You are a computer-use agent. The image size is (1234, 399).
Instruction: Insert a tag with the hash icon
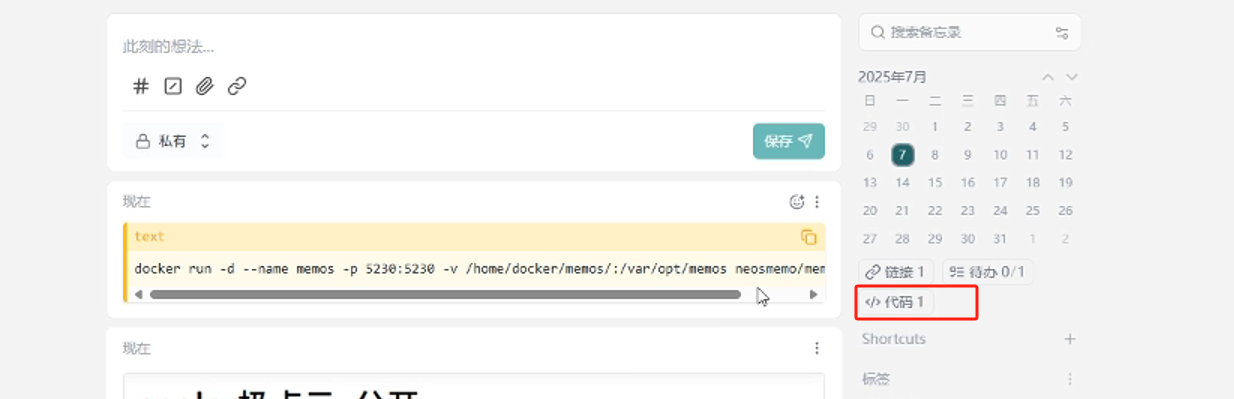pyautogui.click(x=141, y=86)
